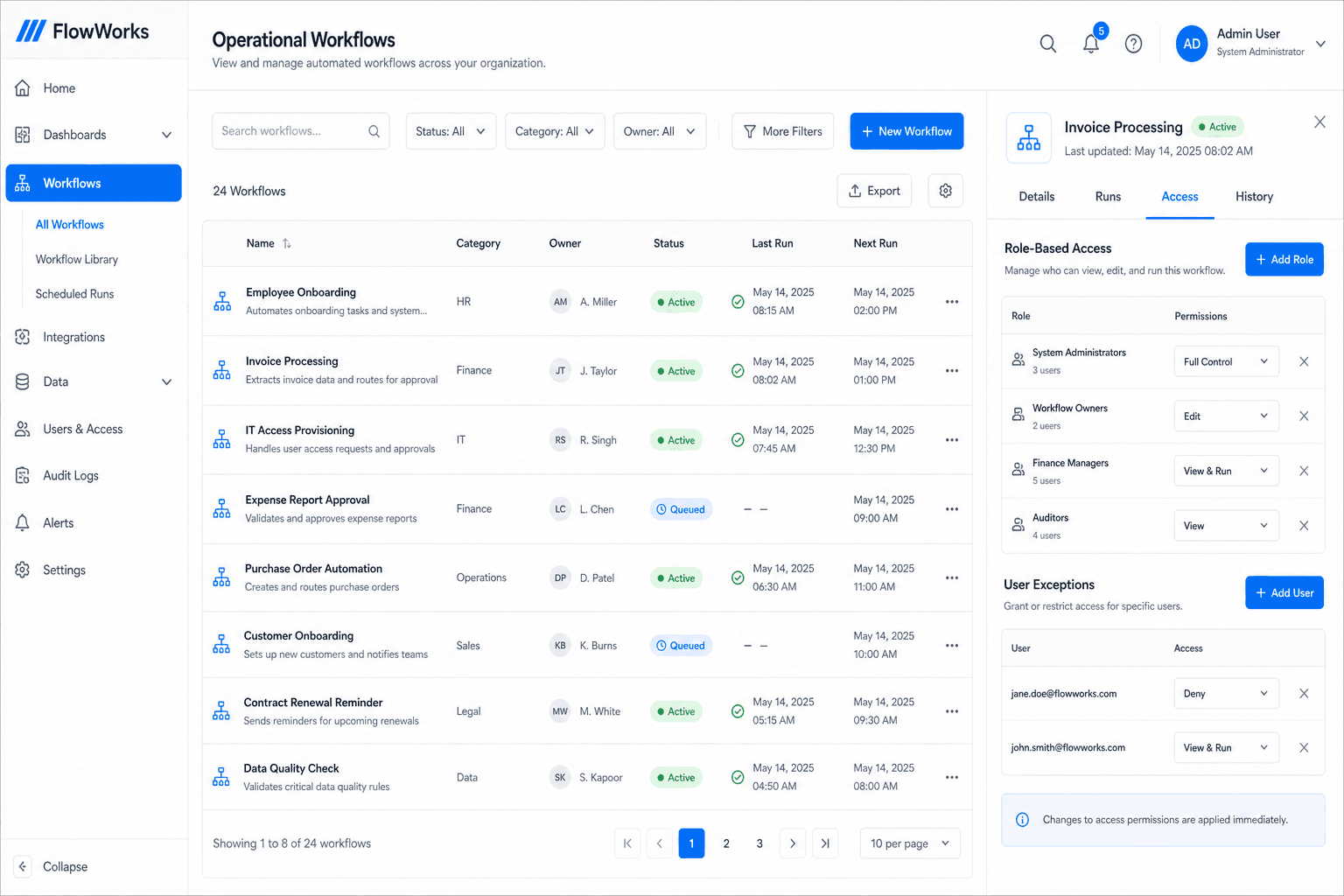Remove System Administrators role

coord(1304,361)
